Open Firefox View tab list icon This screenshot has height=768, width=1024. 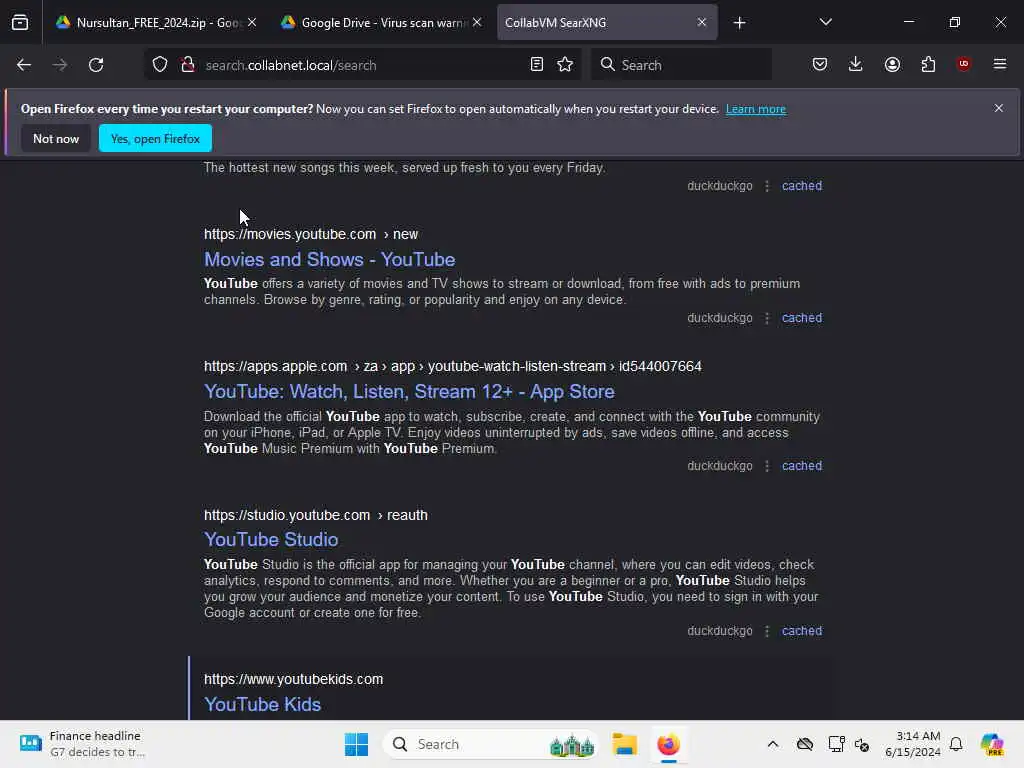pyautogui.click(x=20, y=22)
